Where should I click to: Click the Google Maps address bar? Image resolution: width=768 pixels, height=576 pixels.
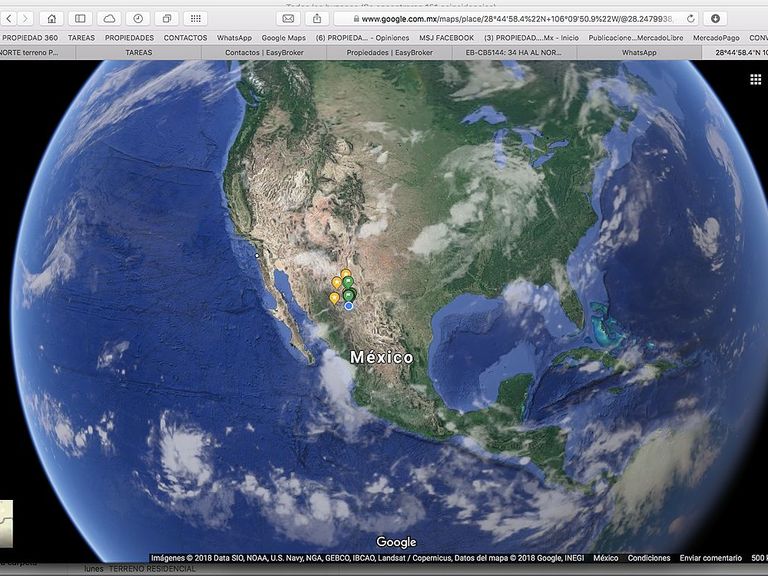click(516, 19)
